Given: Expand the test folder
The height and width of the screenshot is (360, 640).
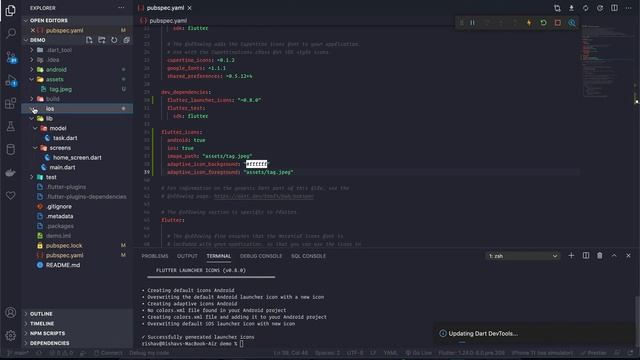Looking at the screenshot, I should pos(78,177).
